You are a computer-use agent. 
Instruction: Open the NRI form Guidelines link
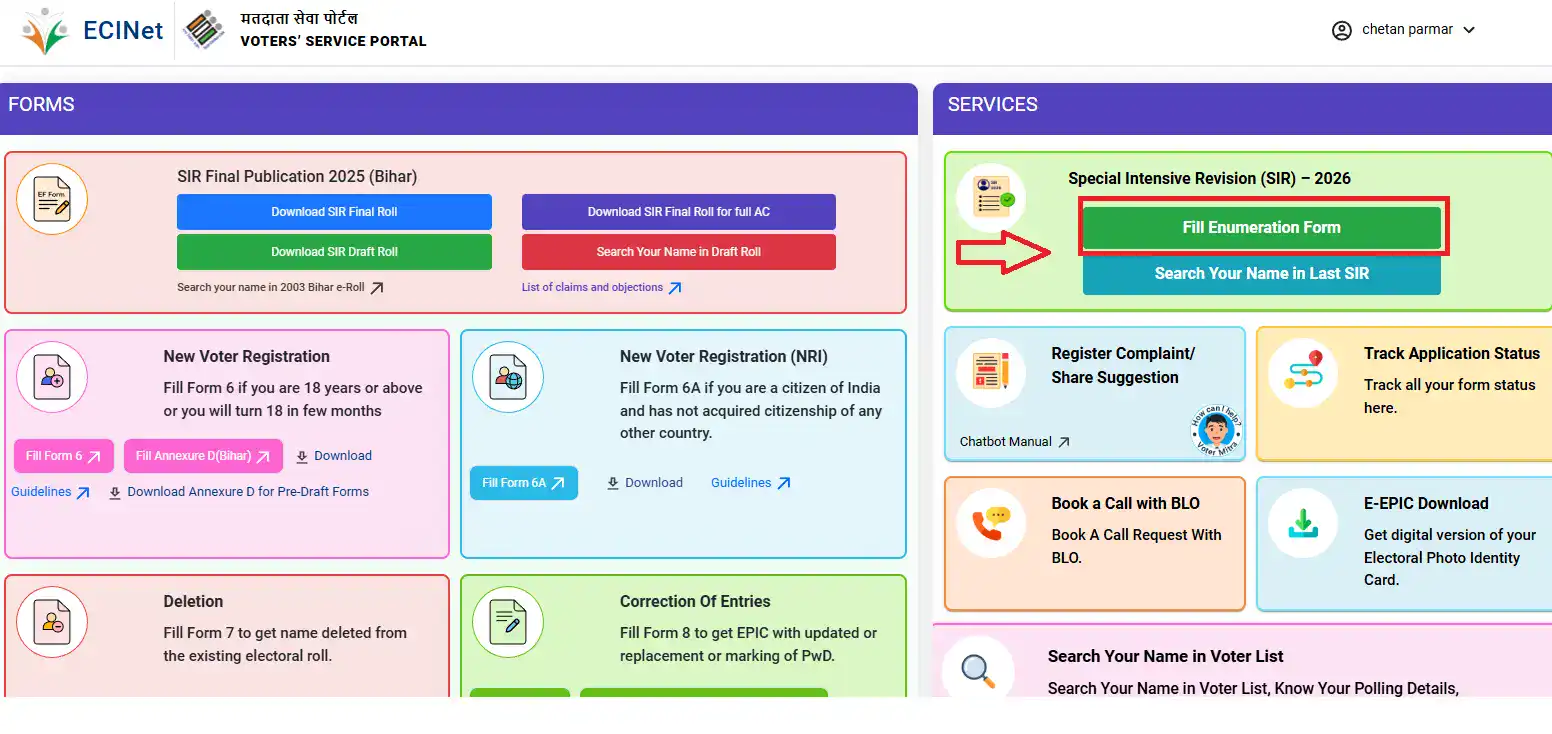[x=750, y=483]
